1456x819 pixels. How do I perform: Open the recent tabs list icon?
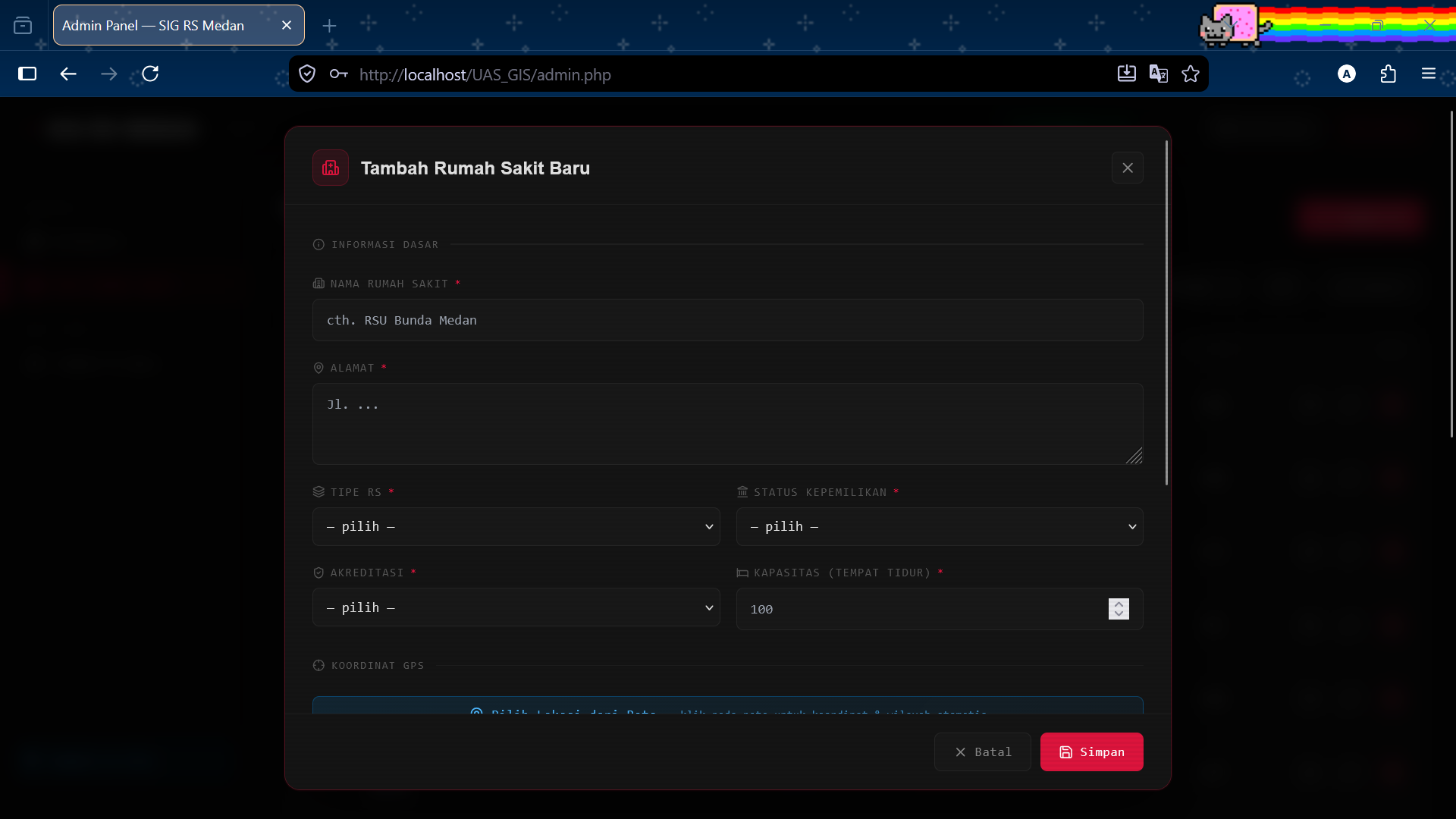click(x=23, y=26)
